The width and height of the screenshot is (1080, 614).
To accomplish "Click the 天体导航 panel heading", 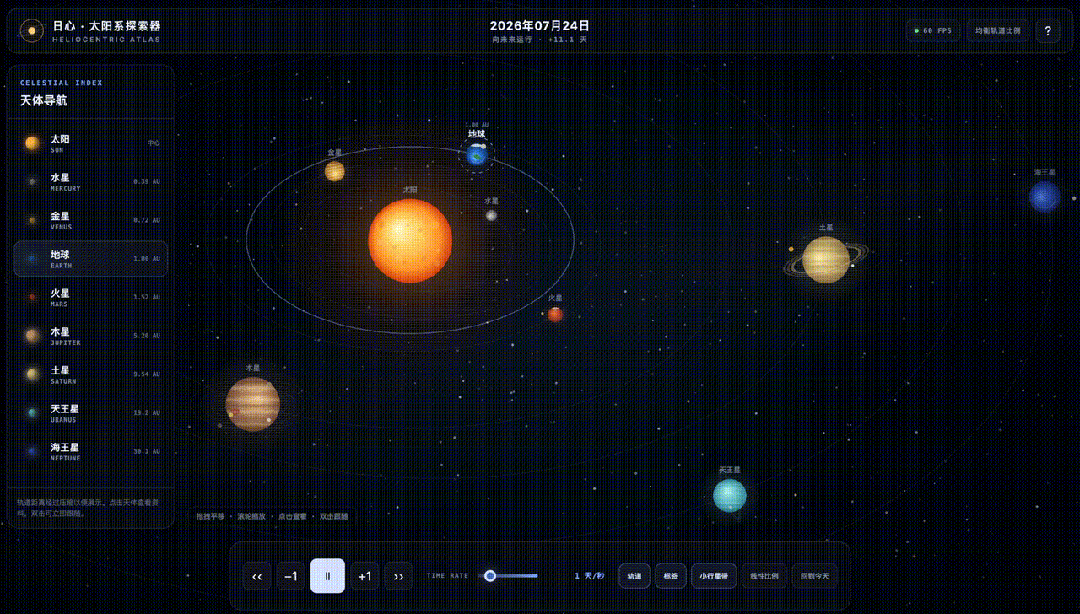I will (43, 100).
